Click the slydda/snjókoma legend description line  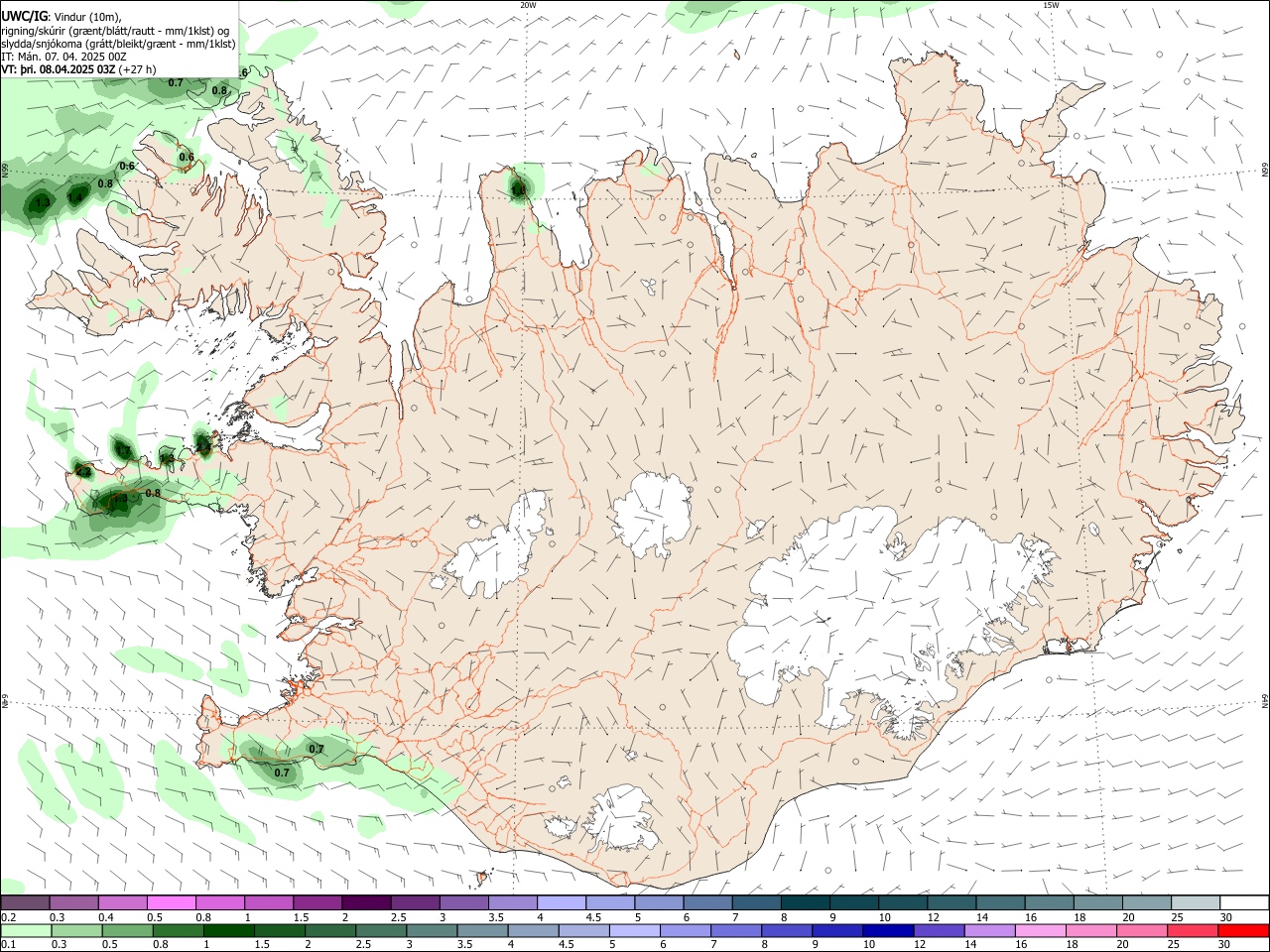coord(118,44)
